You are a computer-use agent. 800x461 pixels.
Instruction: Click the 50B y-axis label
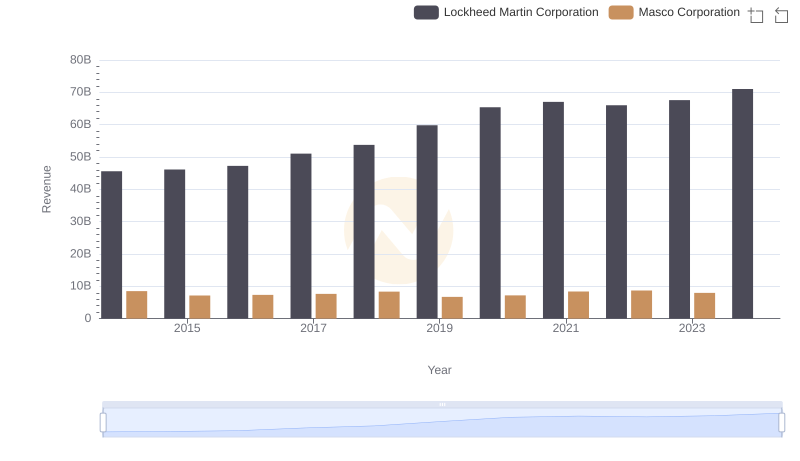(81, 157)
